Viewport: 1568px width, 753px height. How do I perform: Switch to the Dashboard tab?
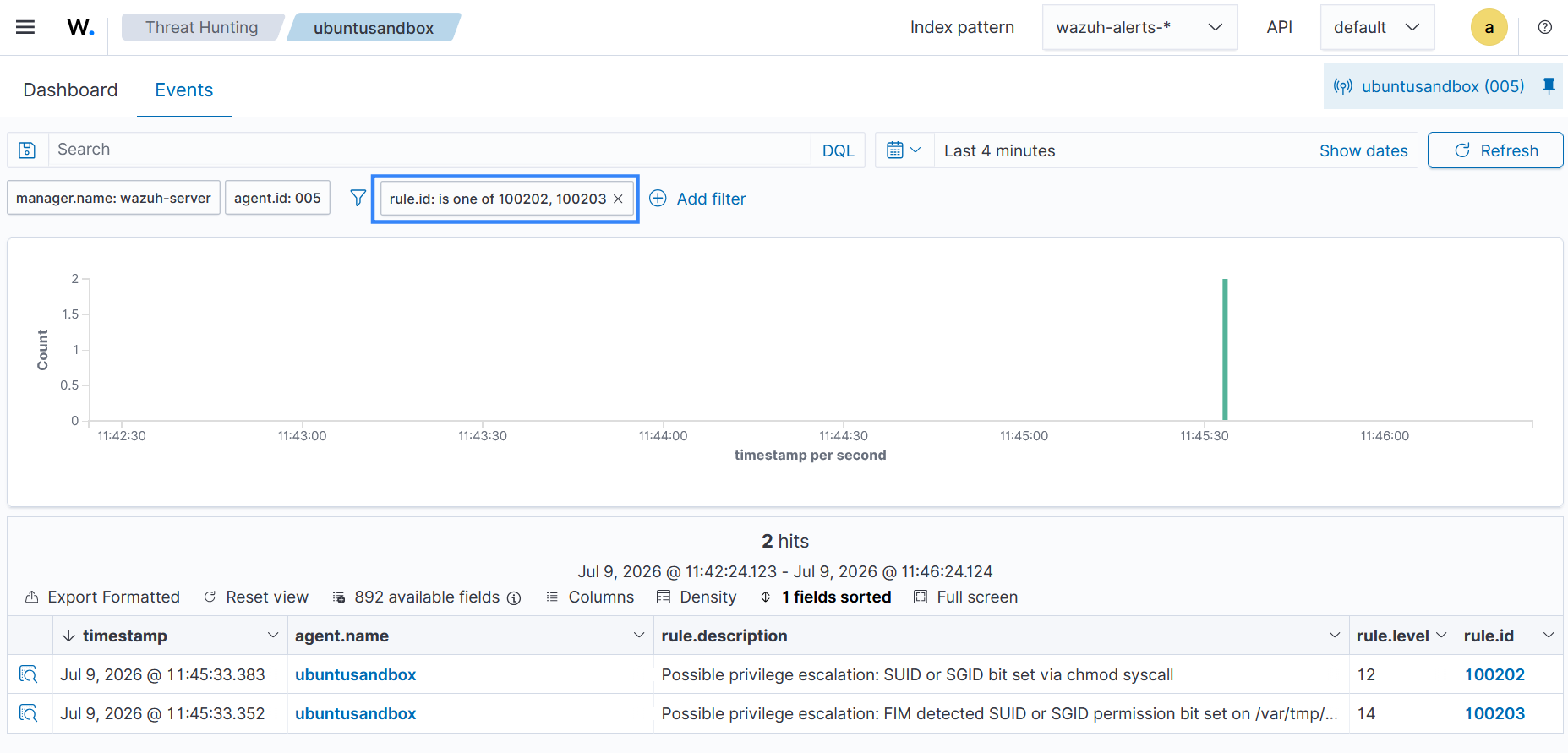(70, 90)
